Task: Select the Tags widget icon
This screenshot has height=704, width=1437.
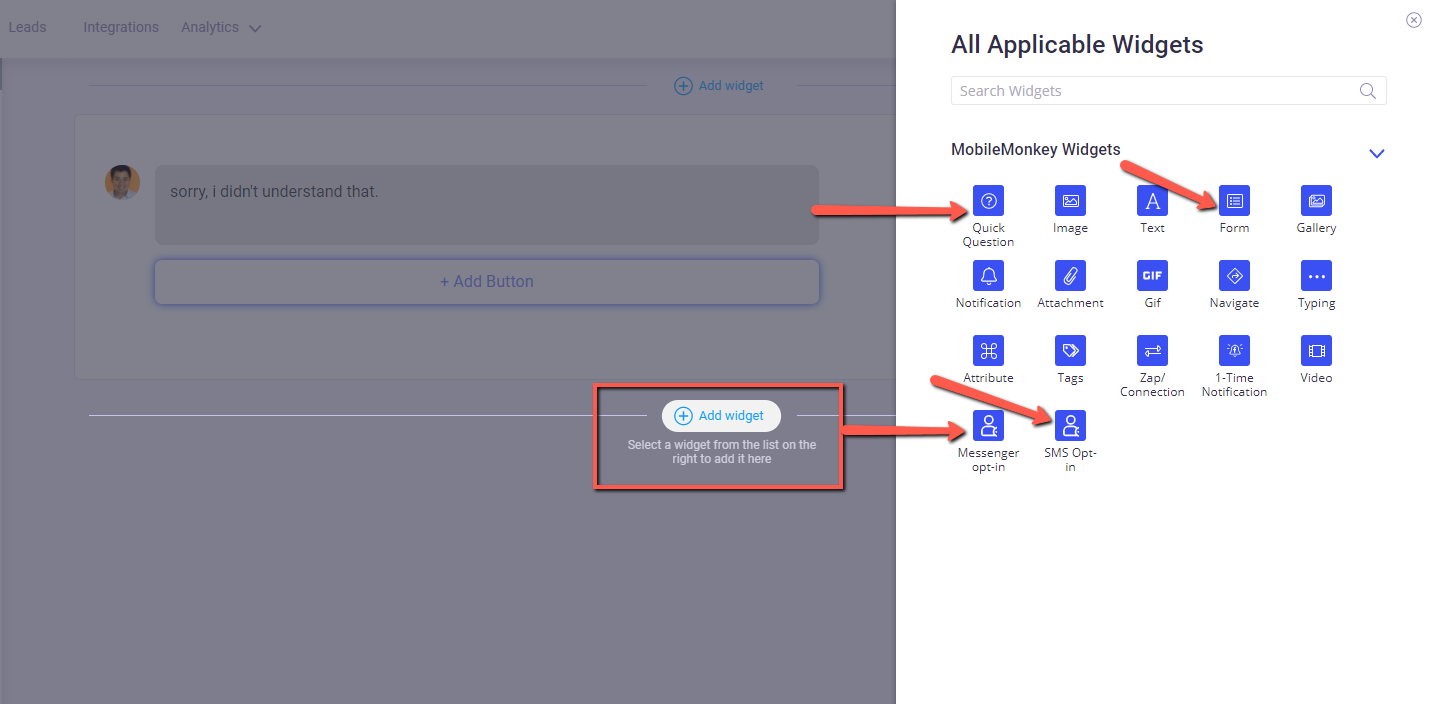Action: pos(1070,351)
